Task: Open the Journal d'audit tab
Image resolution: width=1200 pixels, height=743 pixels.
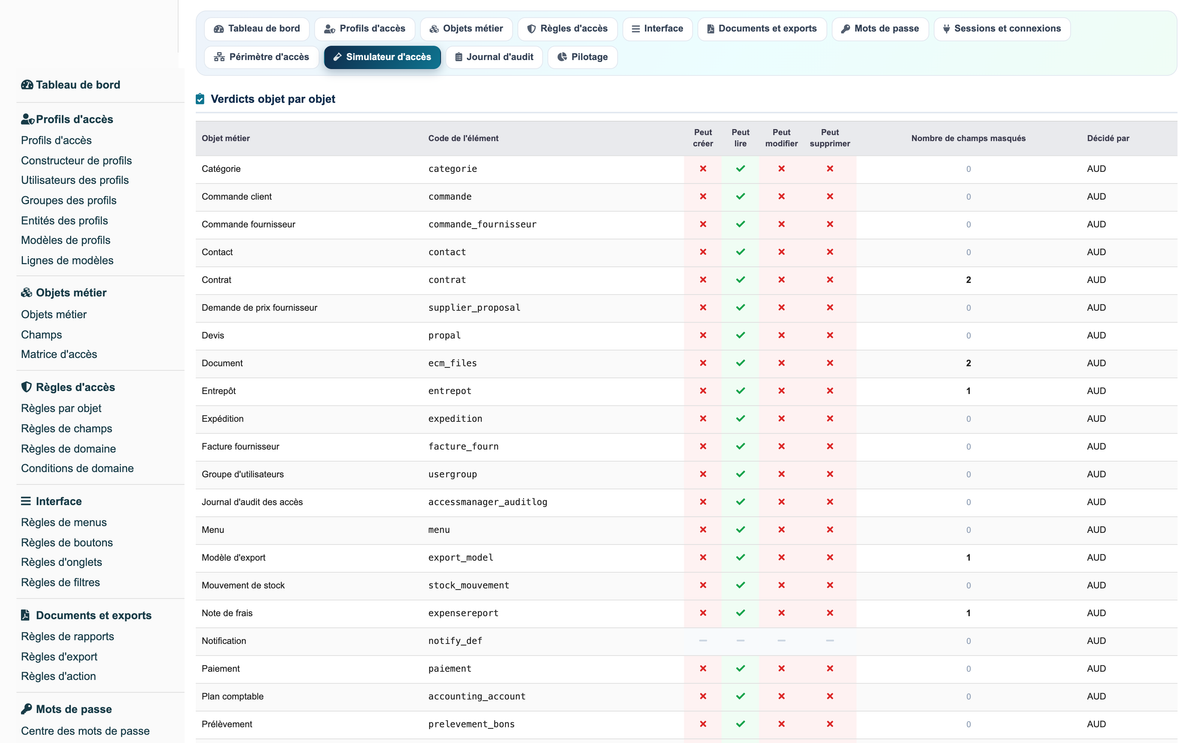Action: [x=494, y=57]
